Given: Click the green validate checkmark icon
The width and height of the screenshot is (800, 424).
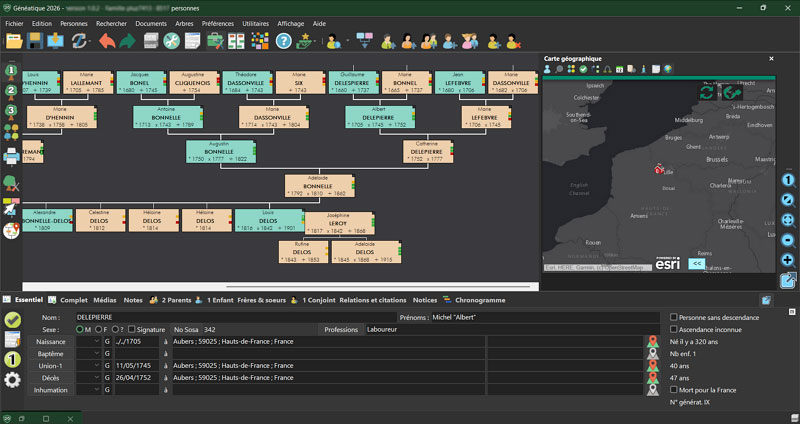Looking at the screenshot, I should coord(12,320).
